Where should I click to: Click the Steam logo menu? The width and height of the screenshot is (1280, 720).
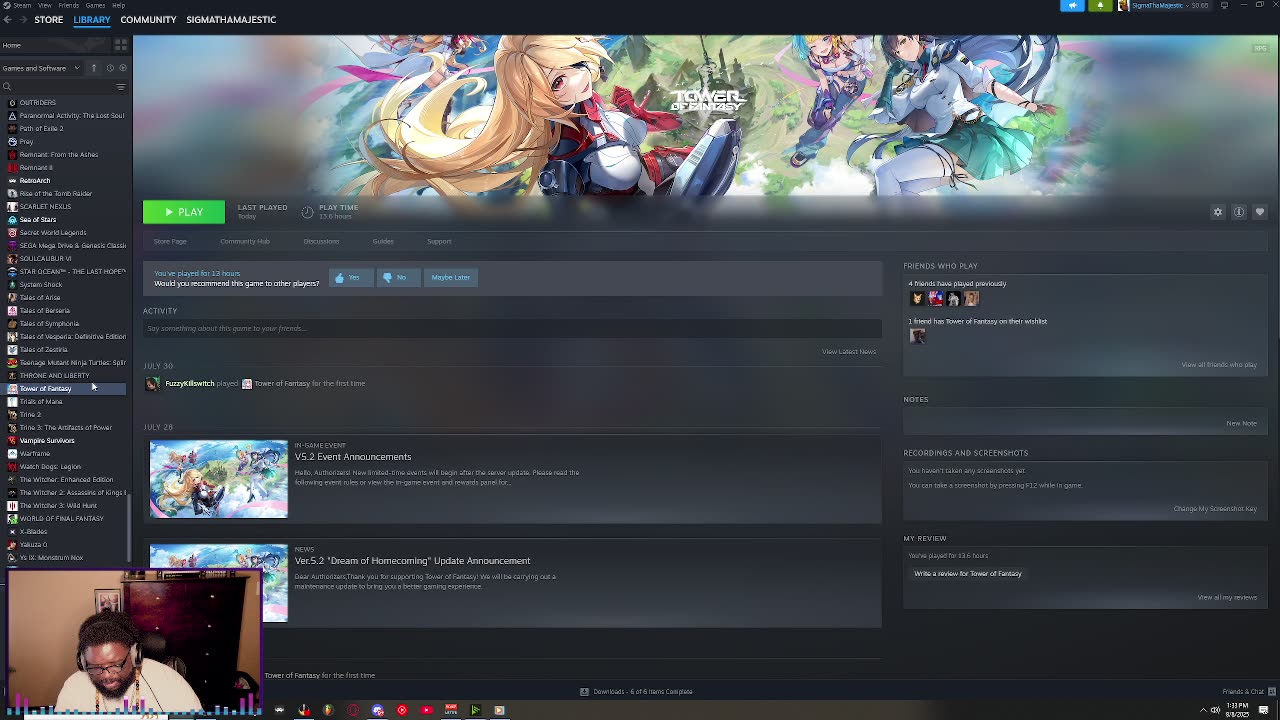(x=6, y=5)
